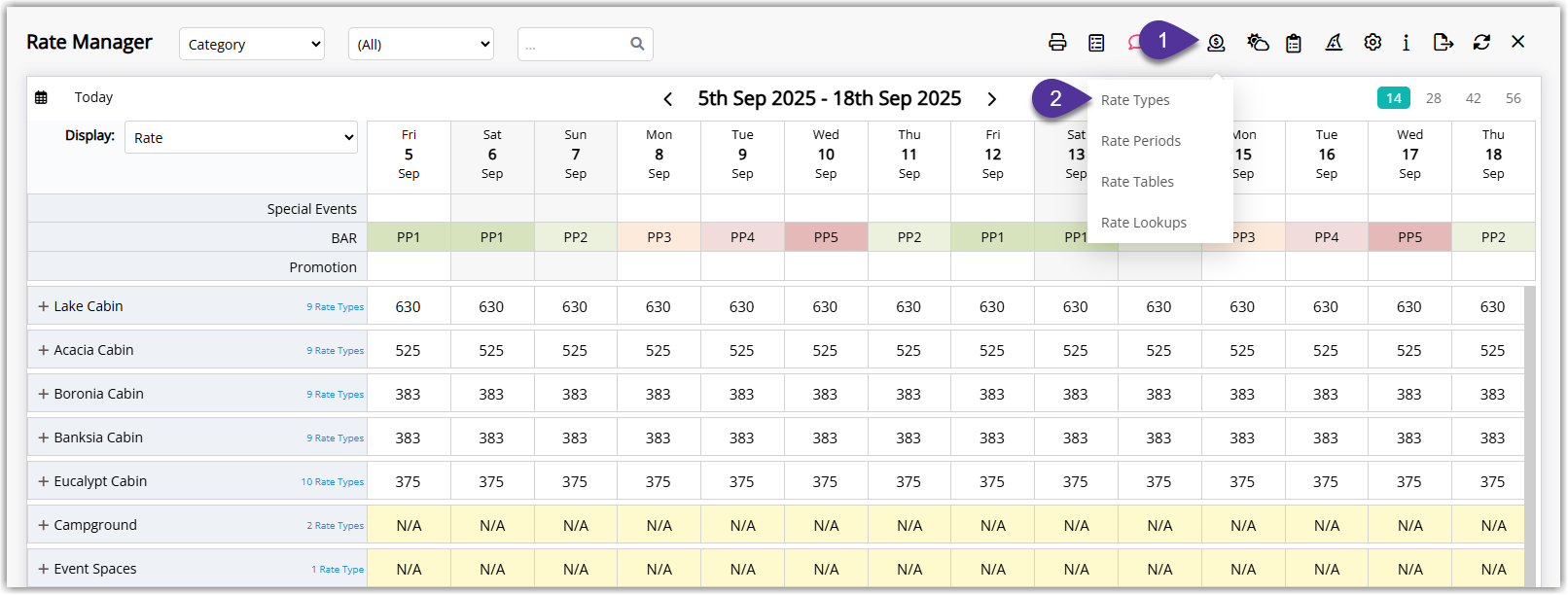The image size is (1568, 595).
Task: Select Rate Periods menu entry
Action: tap(1141, 141)
